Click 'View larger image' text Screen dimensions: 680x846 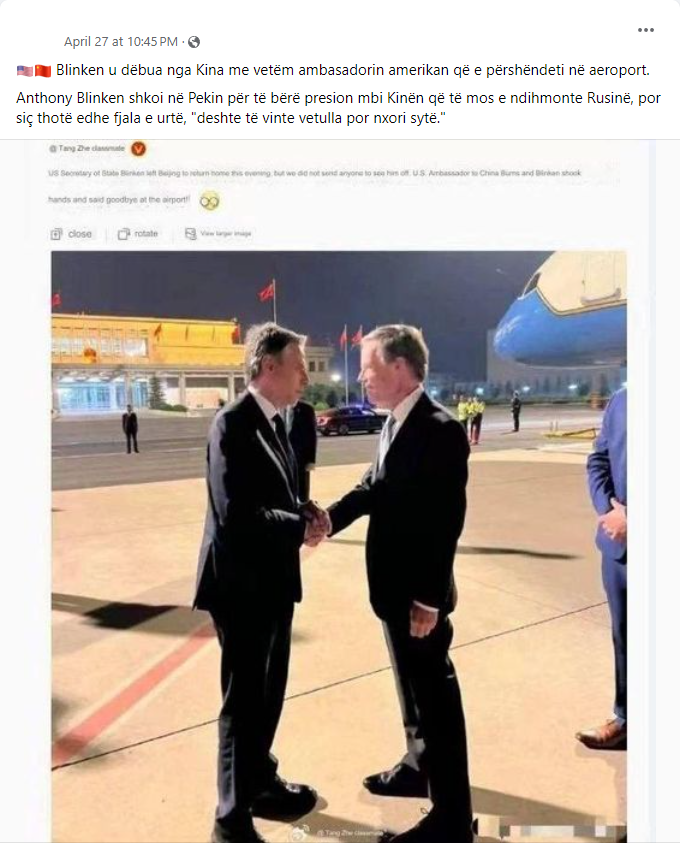coord(226,234)
